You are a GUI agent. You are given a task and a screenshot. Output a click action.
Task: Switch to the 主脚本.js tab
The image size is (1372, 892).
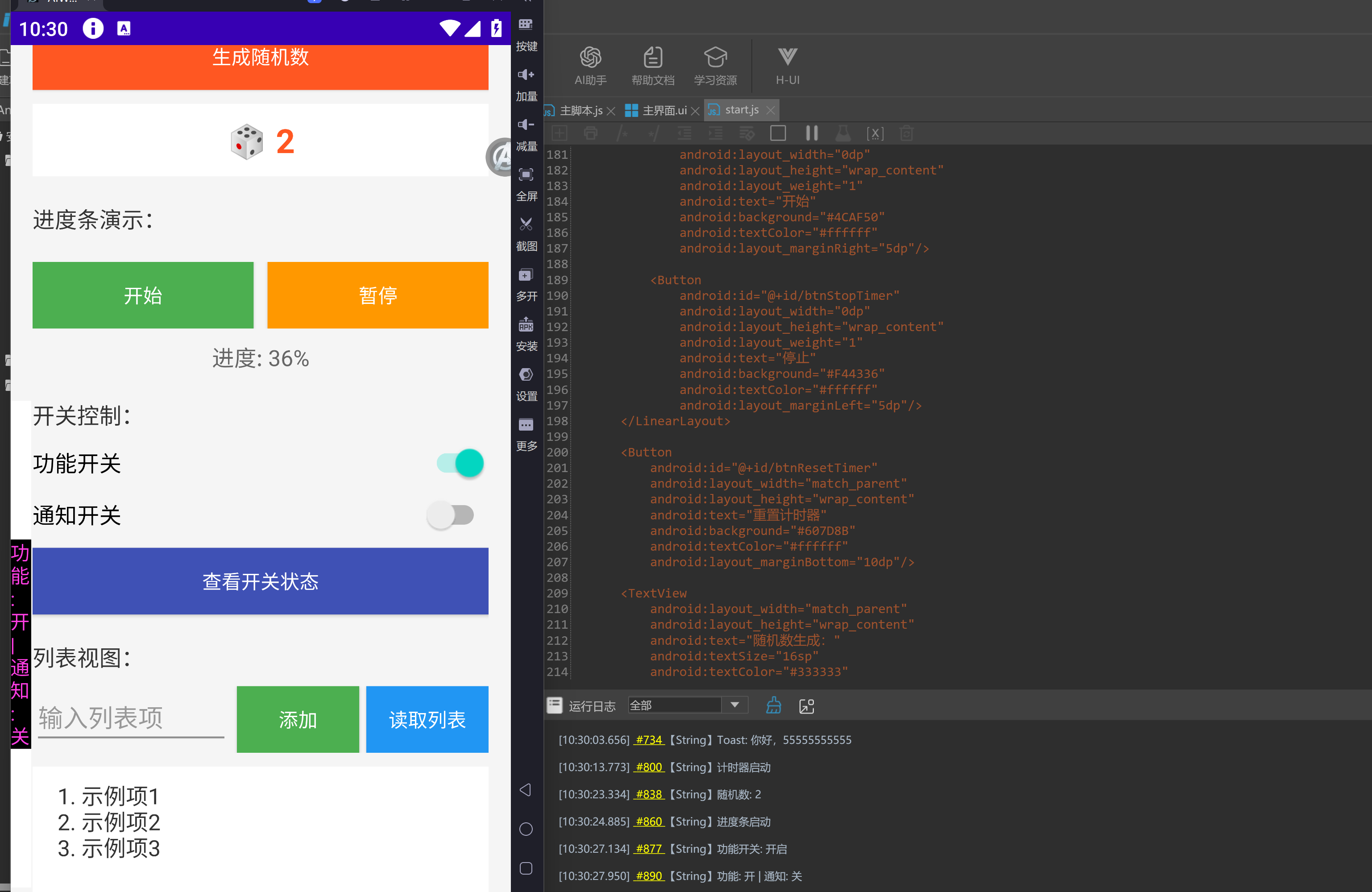580,110
